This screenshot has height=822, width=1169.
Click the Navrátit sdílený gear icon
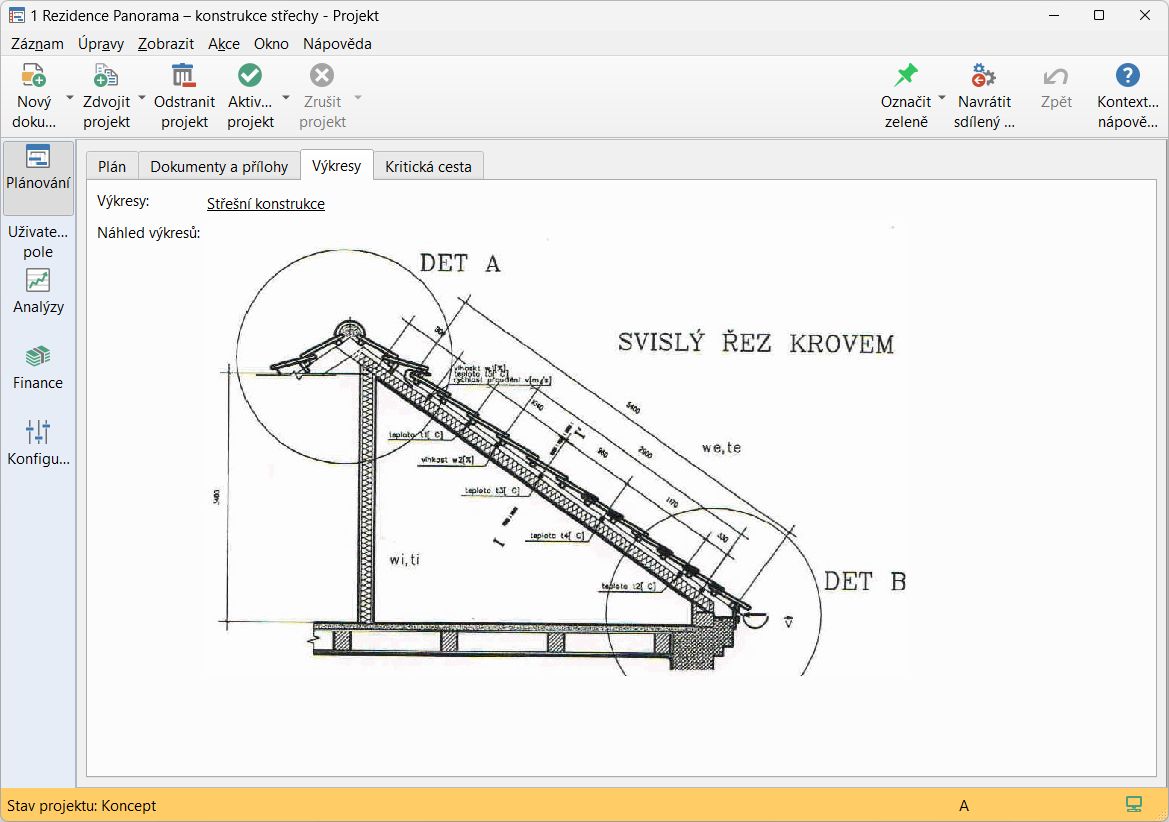984,76
